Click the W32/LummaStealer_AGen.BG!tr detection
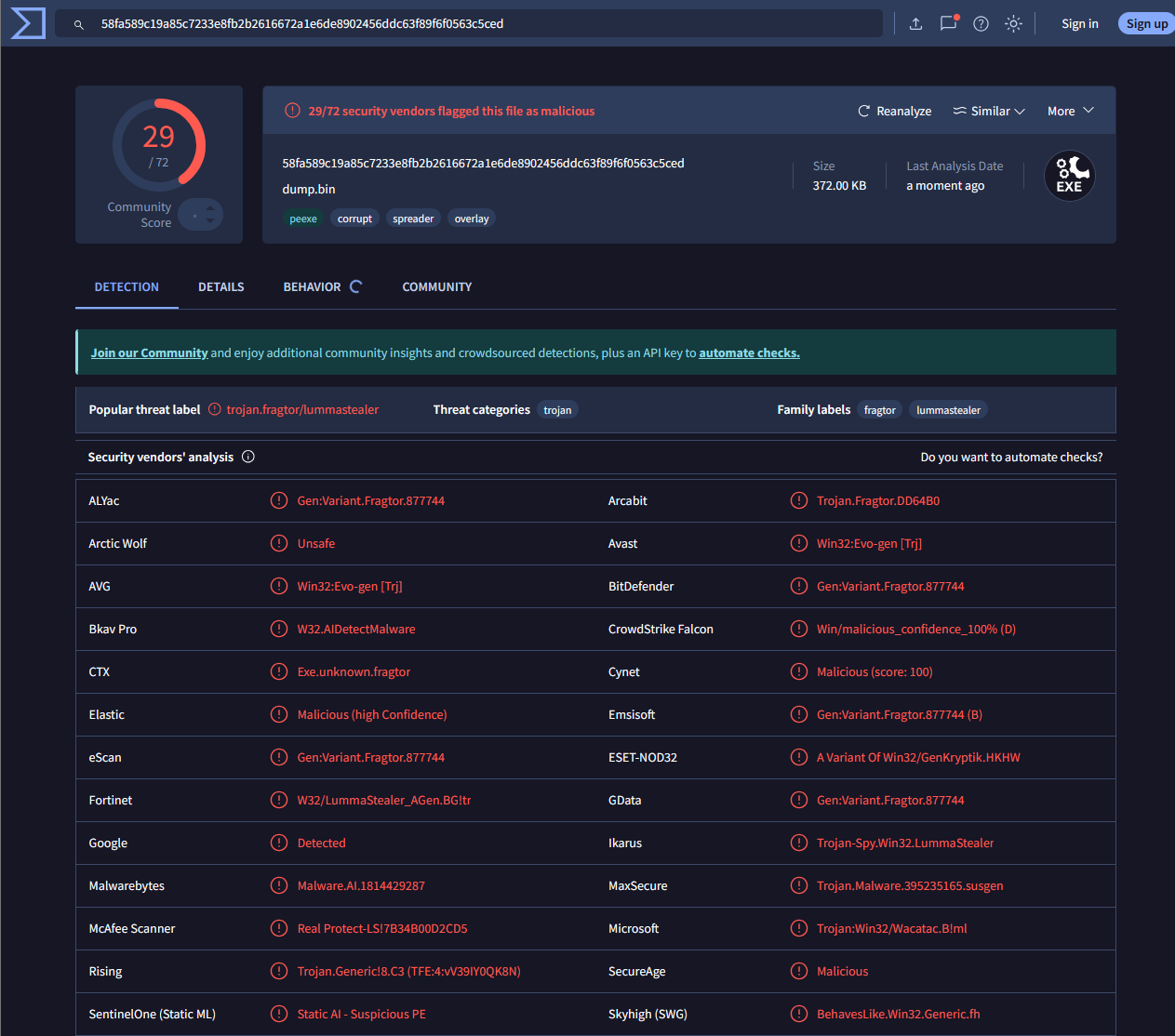The height and width of the screenshot is (1036, 1175). coord(384,800)
